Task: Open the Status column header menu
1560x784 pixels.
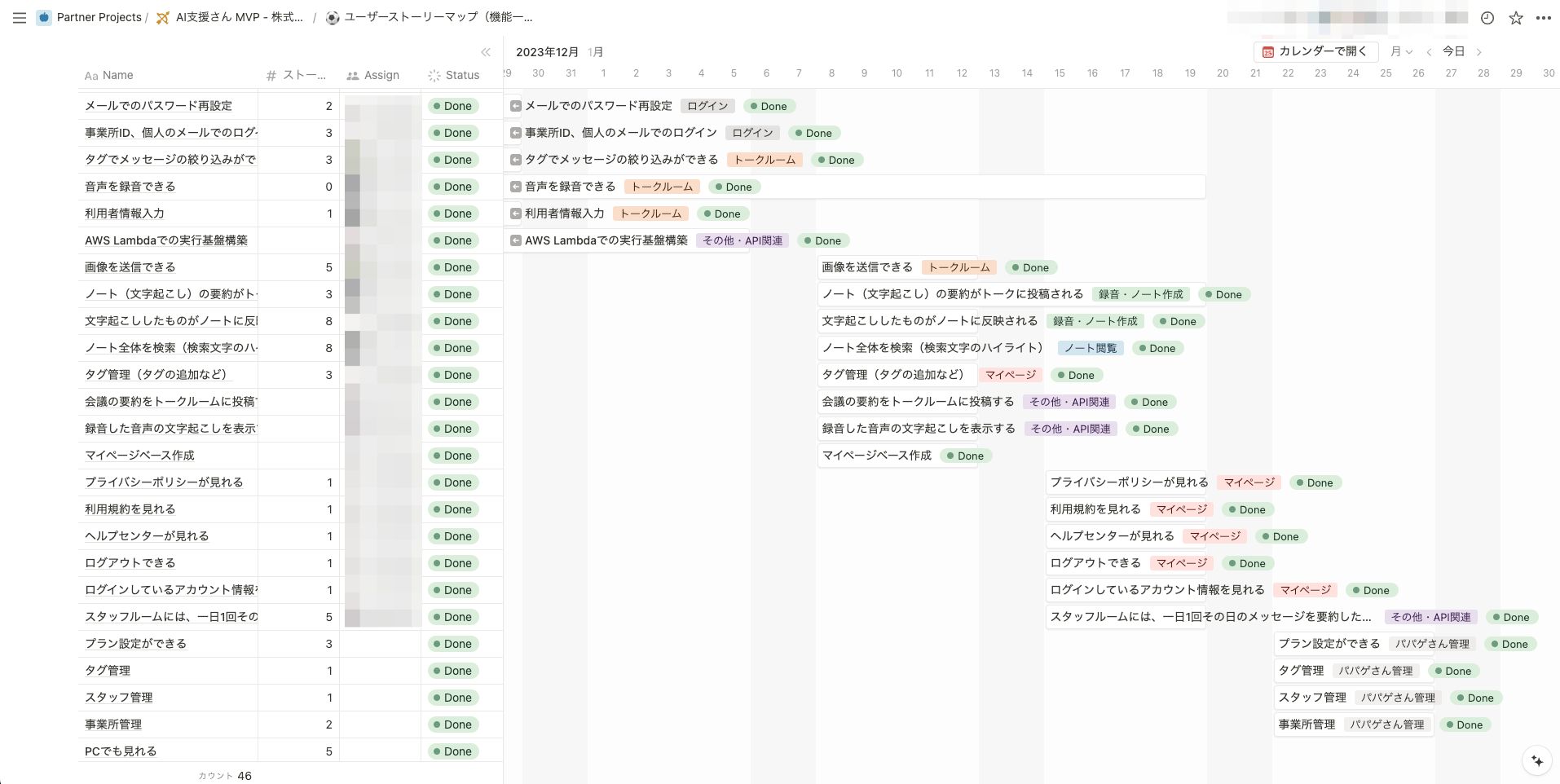Action: click(455, 75)
